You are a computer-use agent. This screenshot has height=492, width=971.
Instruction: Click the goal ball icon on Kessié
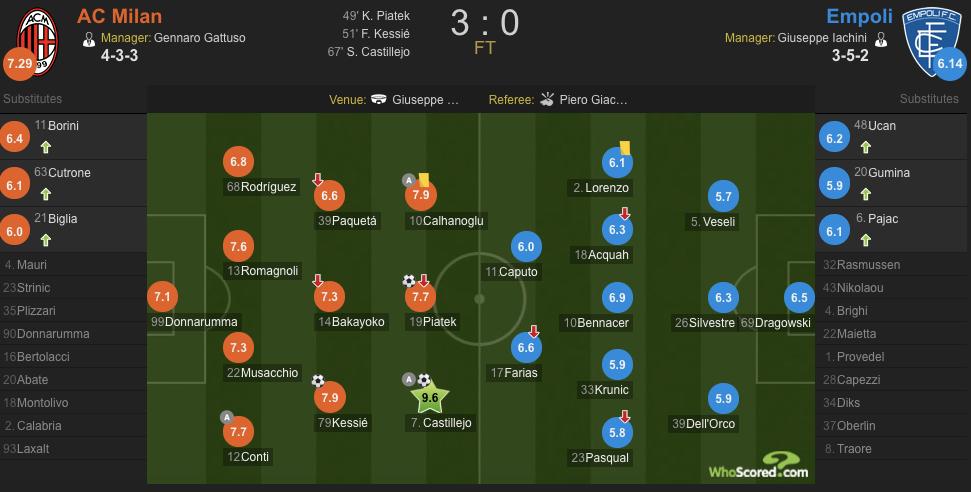tap(318, 380)
